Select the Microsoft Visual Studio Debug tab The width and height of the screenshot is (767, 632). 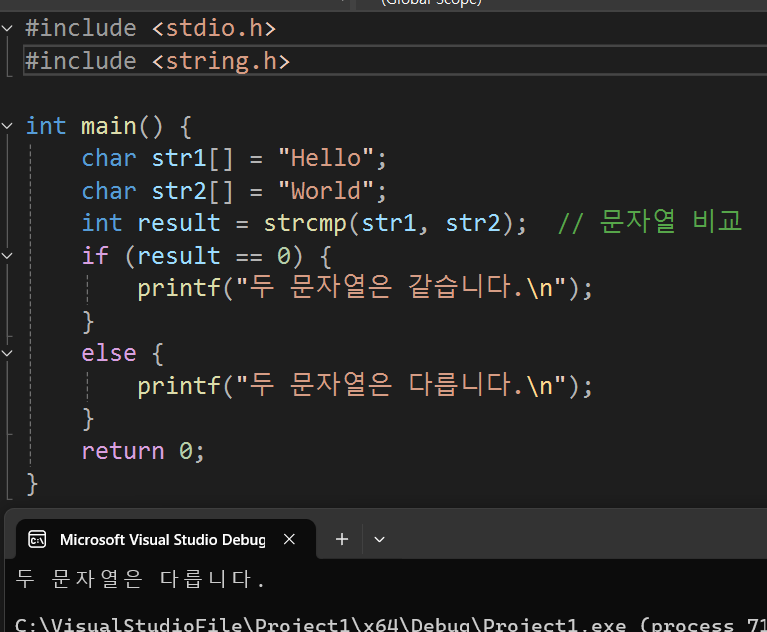click(166, 539)
